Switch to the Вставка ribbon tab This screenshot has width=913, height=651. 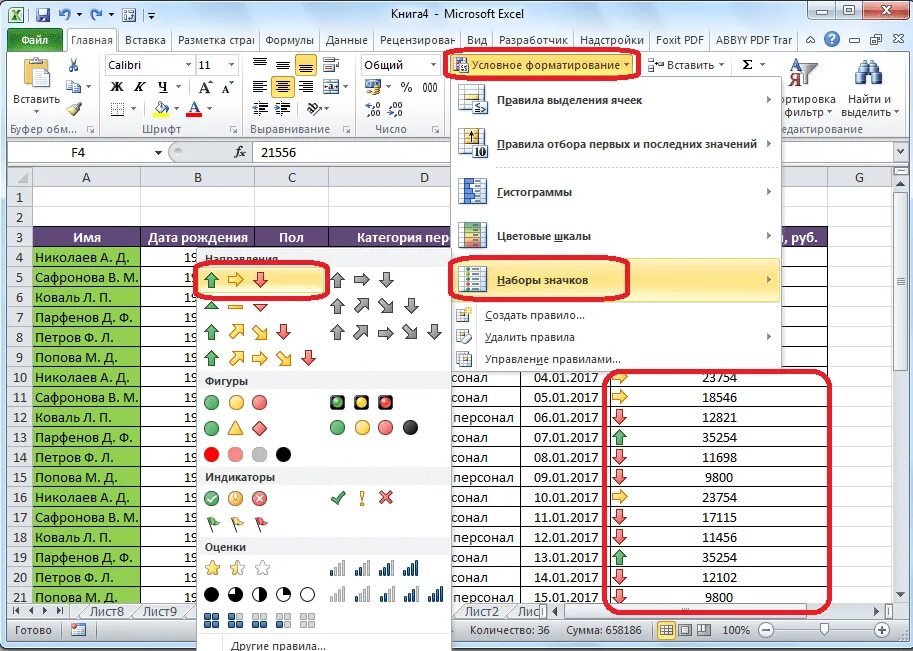click(145, 40)
